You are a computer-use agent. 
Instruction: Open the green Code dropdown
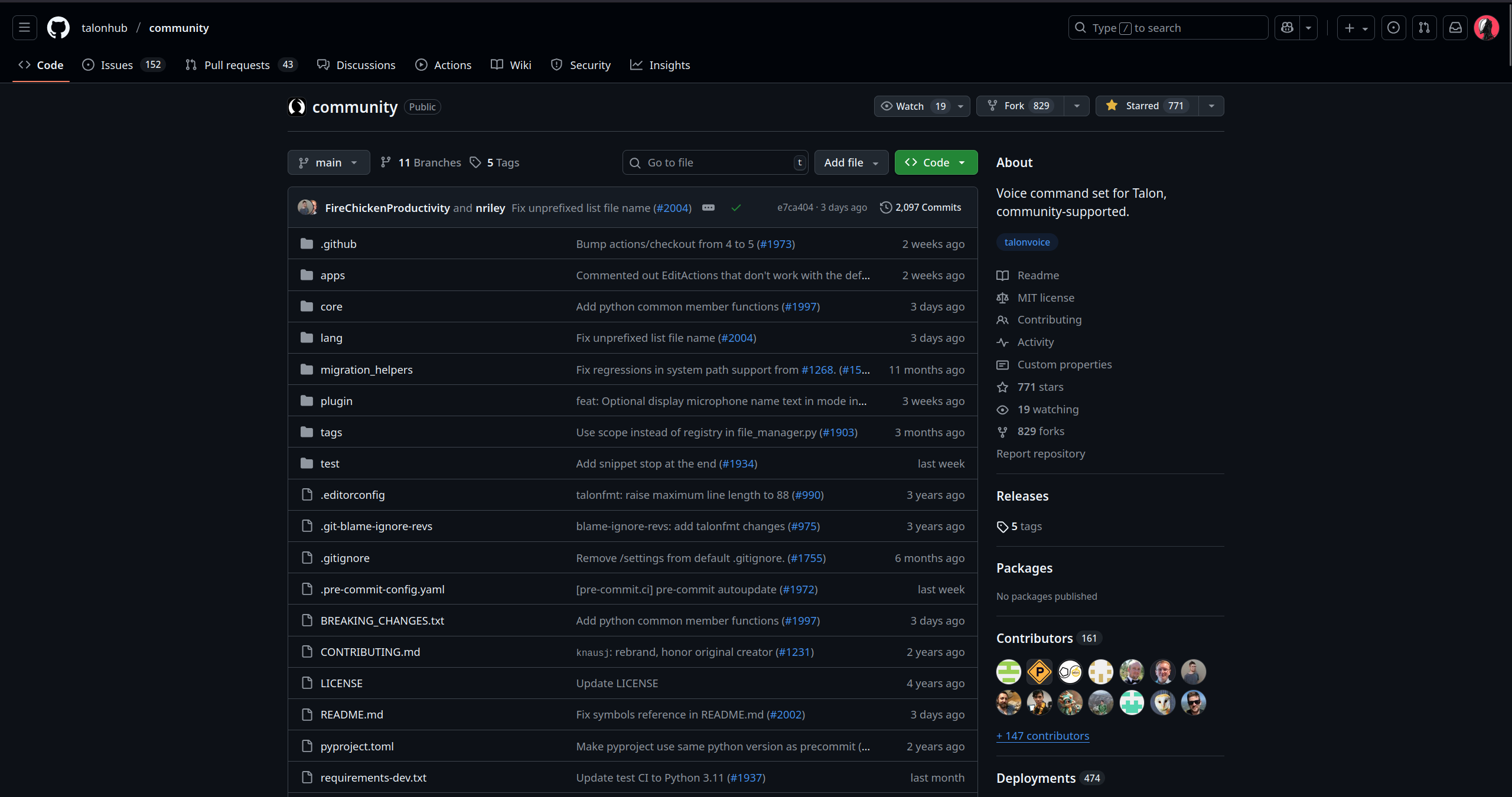click(936, 162)
